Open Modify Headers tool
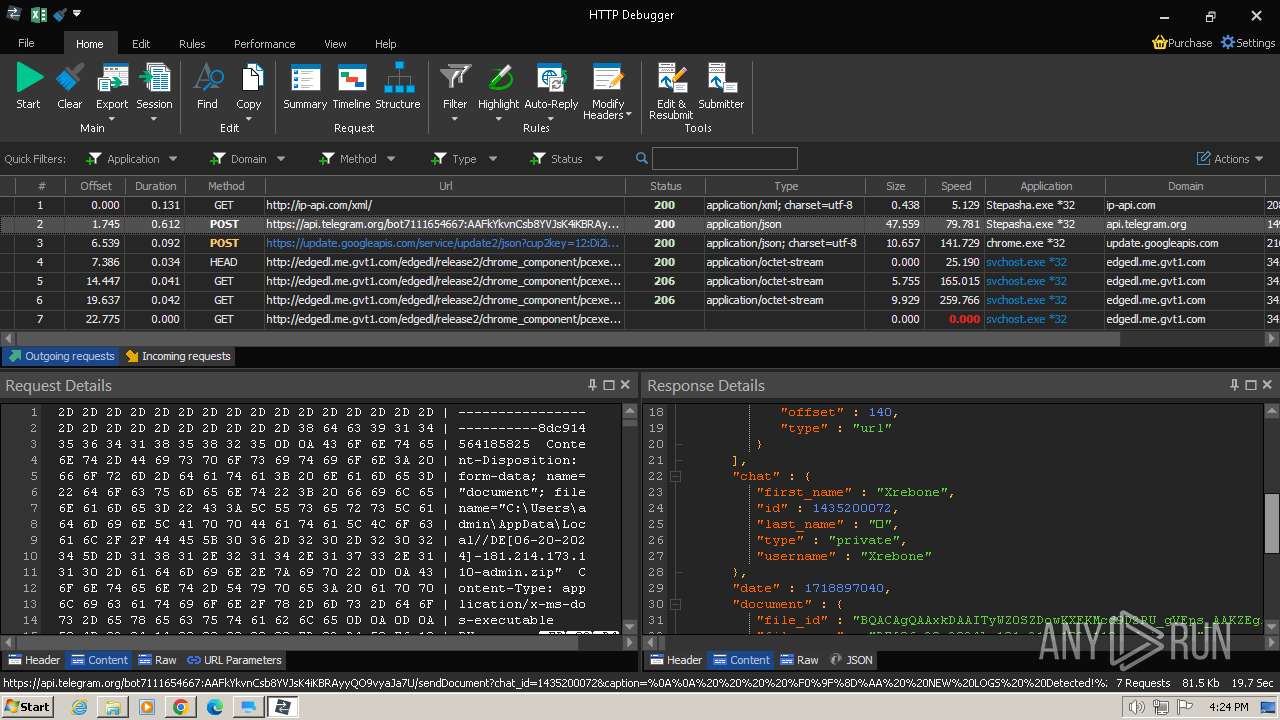 pyautogui.click(x=608, y=92)
